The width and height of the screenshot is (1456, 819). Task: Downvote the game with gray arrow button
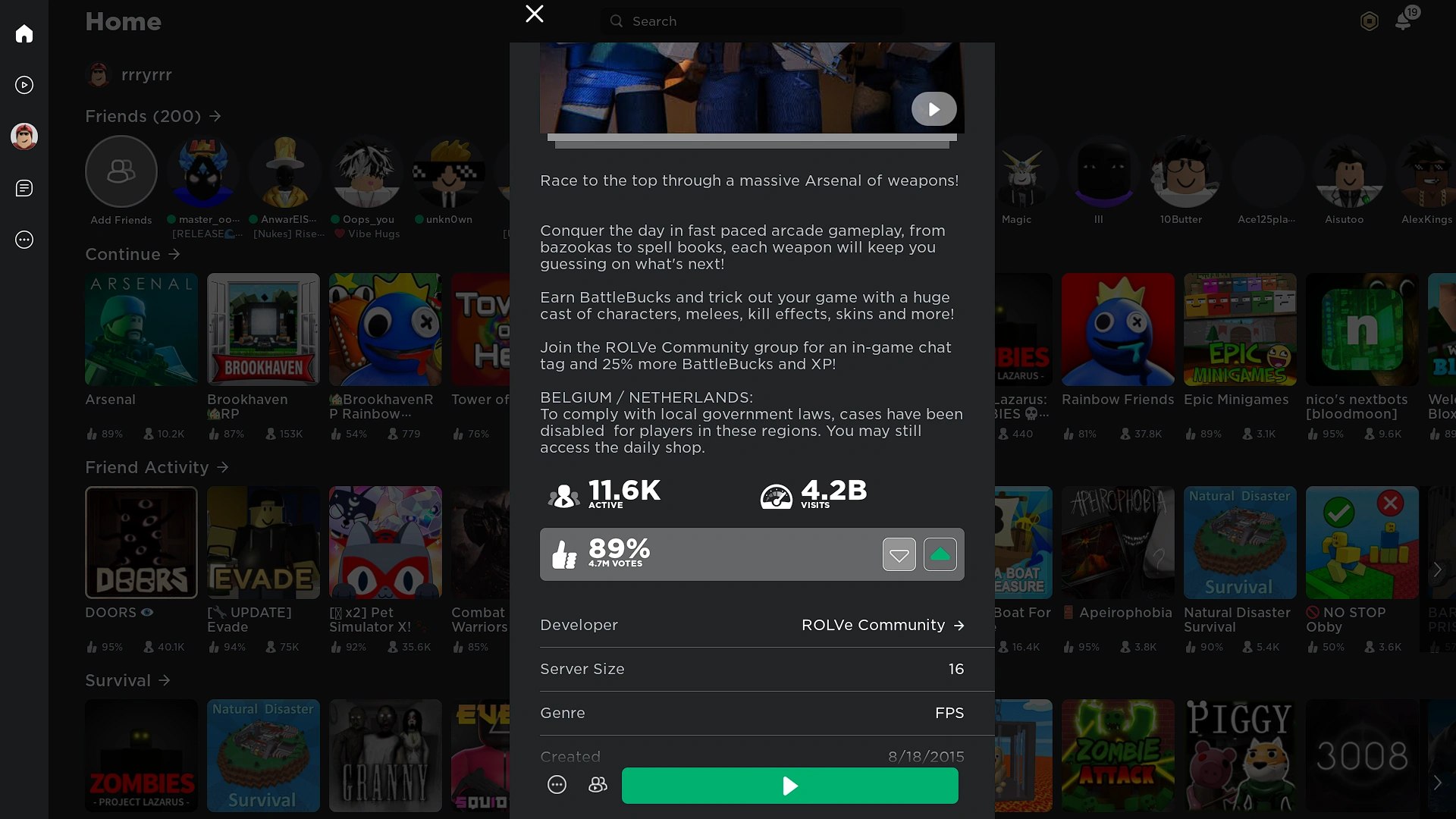[899, 554]
